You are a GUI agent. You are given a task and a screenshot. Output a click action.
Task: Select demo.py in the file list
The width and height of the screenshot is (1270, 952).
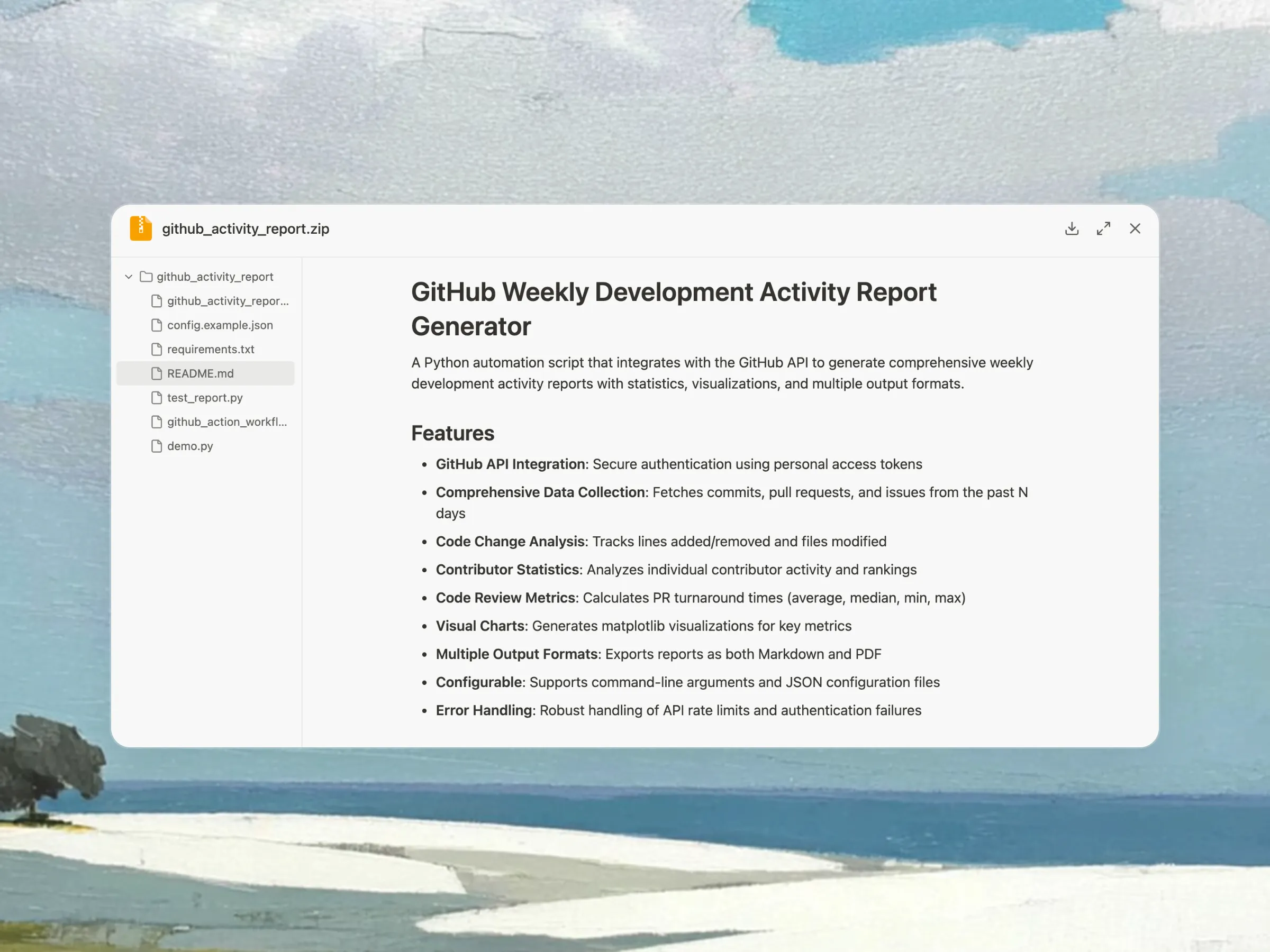tap(189, 446)
